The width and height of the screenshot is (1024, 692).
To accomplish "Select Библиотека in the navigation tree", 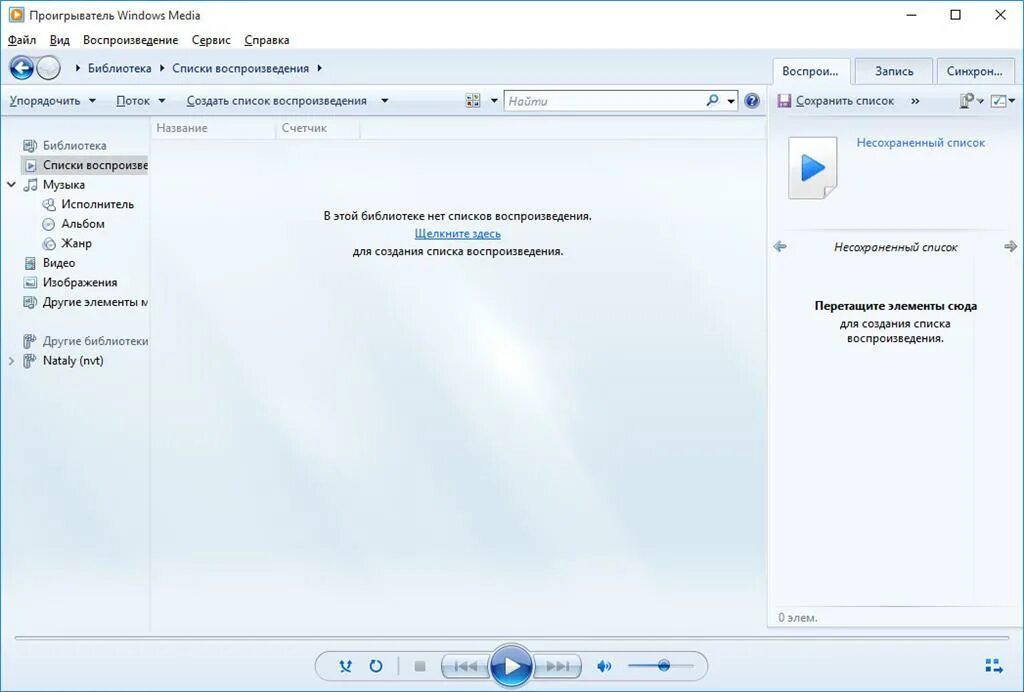I will coord(74,146).
